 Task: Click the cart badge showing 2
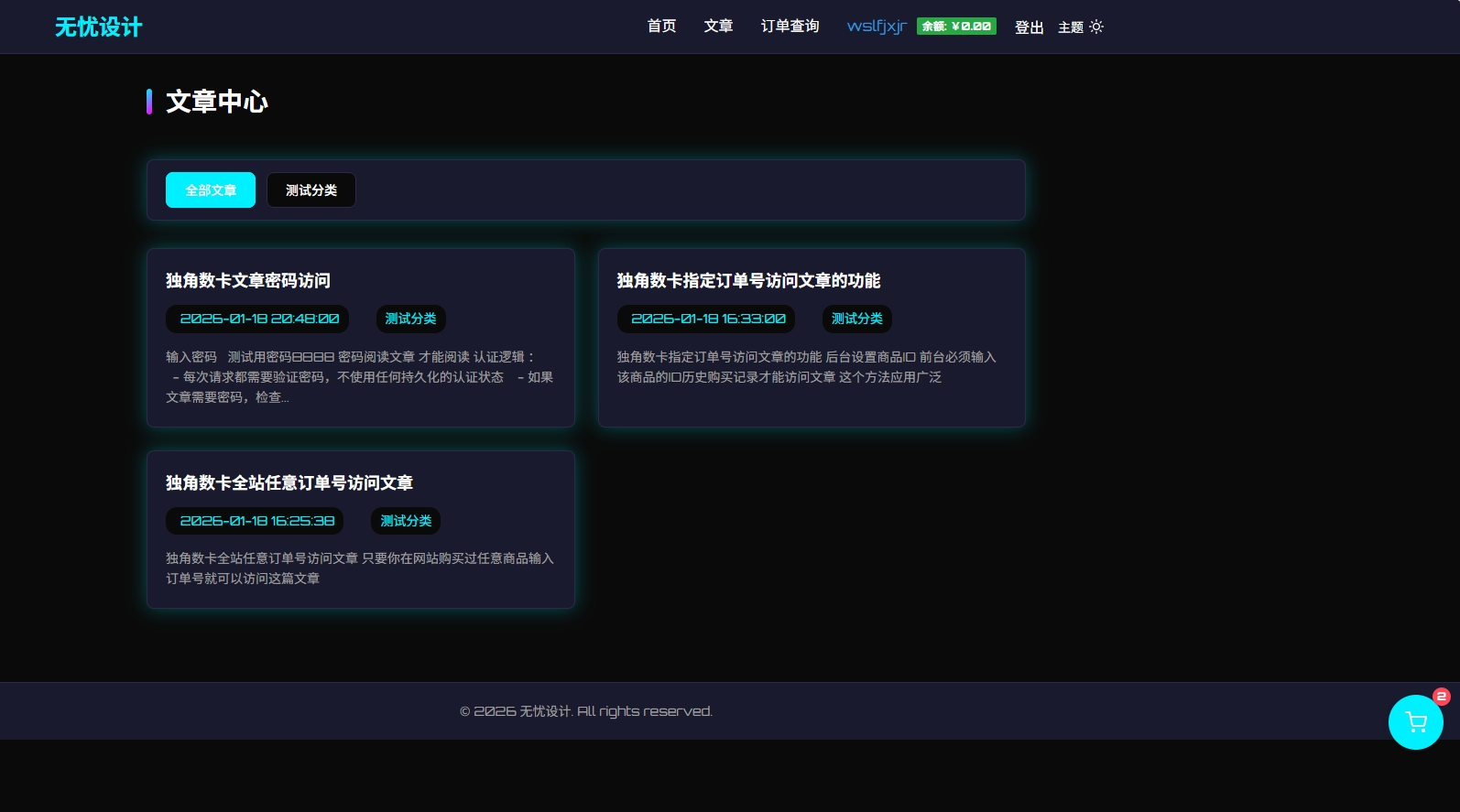1441,697
